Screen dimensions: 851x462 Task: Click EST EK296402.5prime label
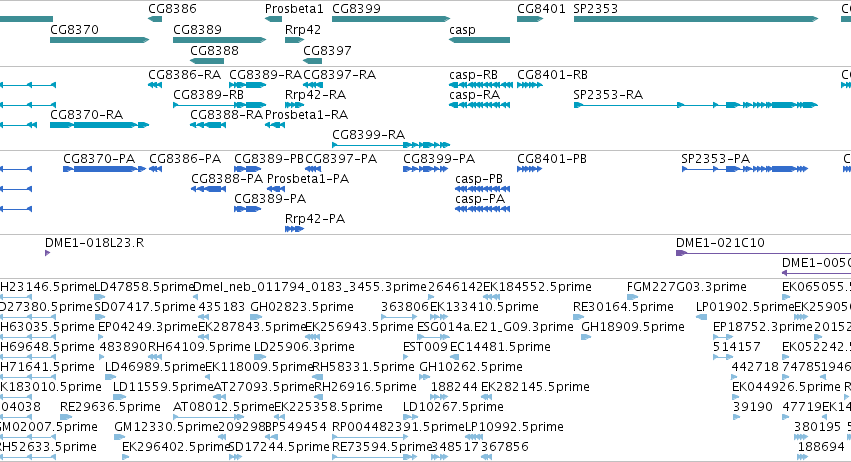pyautogui.click(x=176, y=447)
